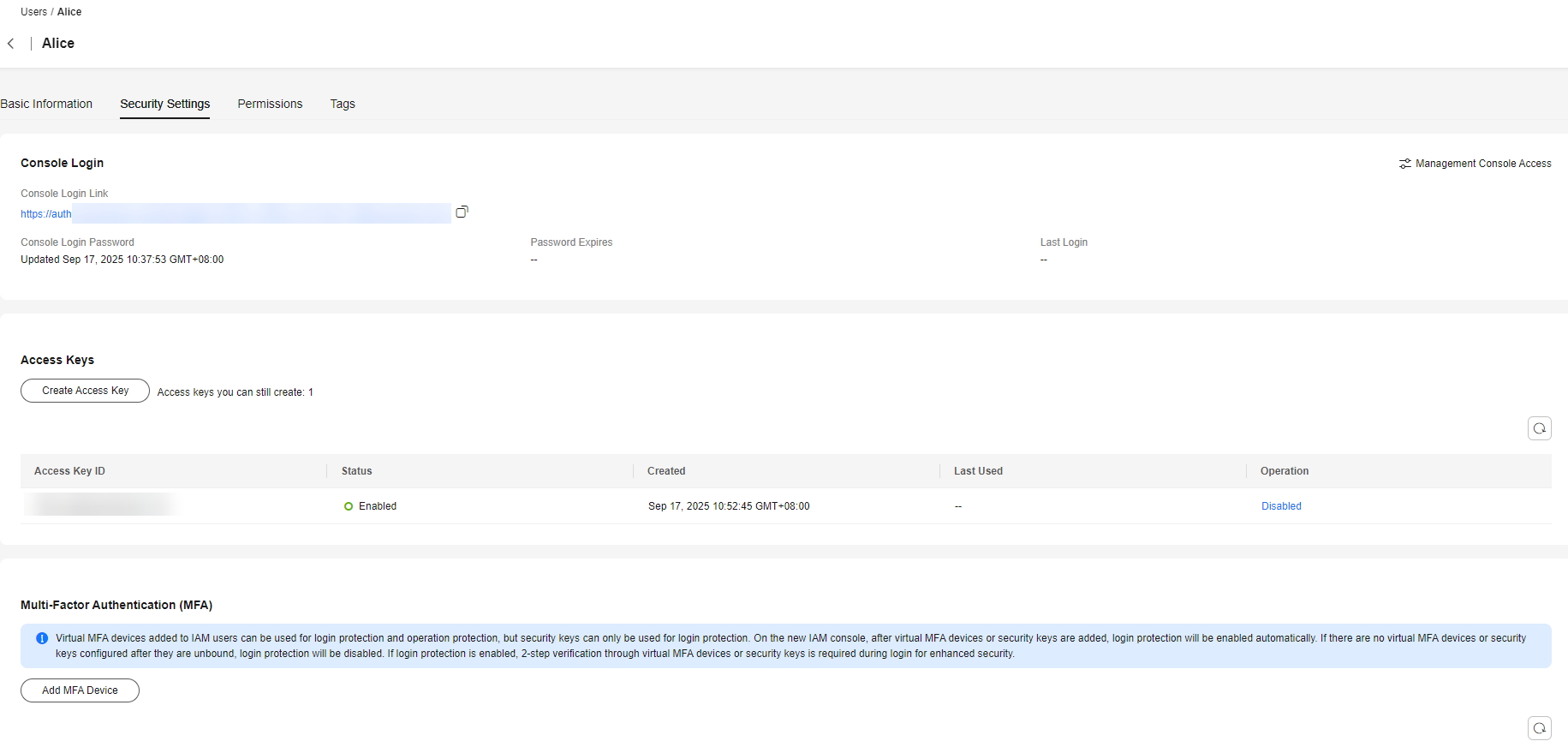Click the Management Console Access settings icon
Screen dimensions: 1568x747
click(x=1404, y=164)
